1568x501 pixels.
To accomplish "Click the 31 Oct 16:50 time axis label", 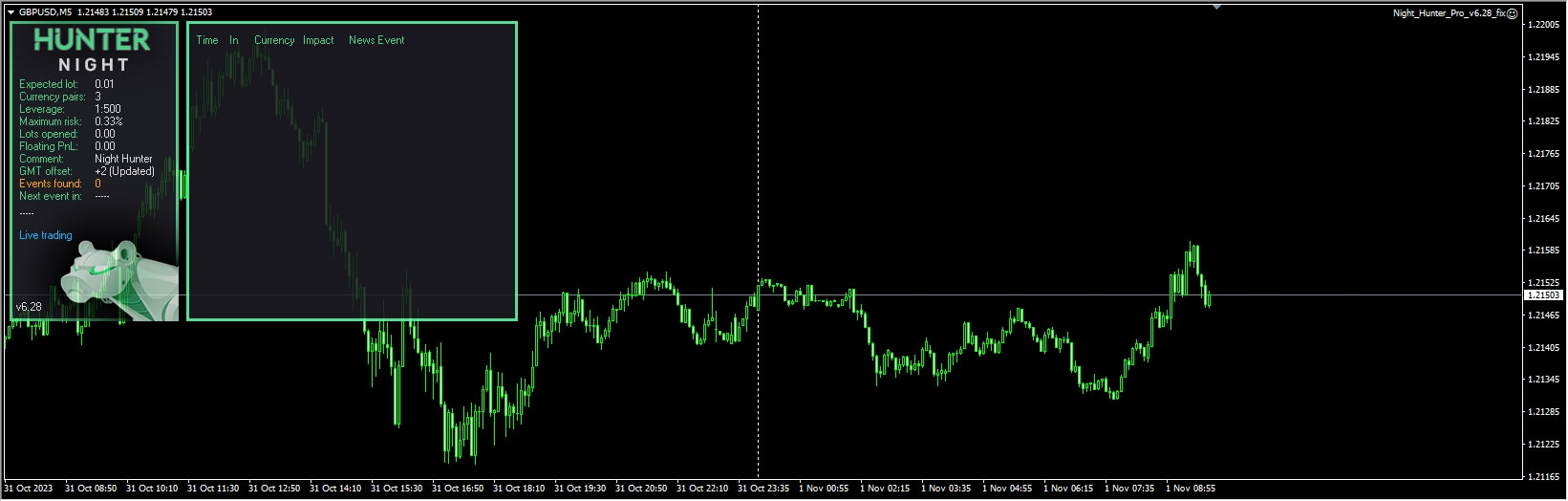I will [x=458, y=489].
